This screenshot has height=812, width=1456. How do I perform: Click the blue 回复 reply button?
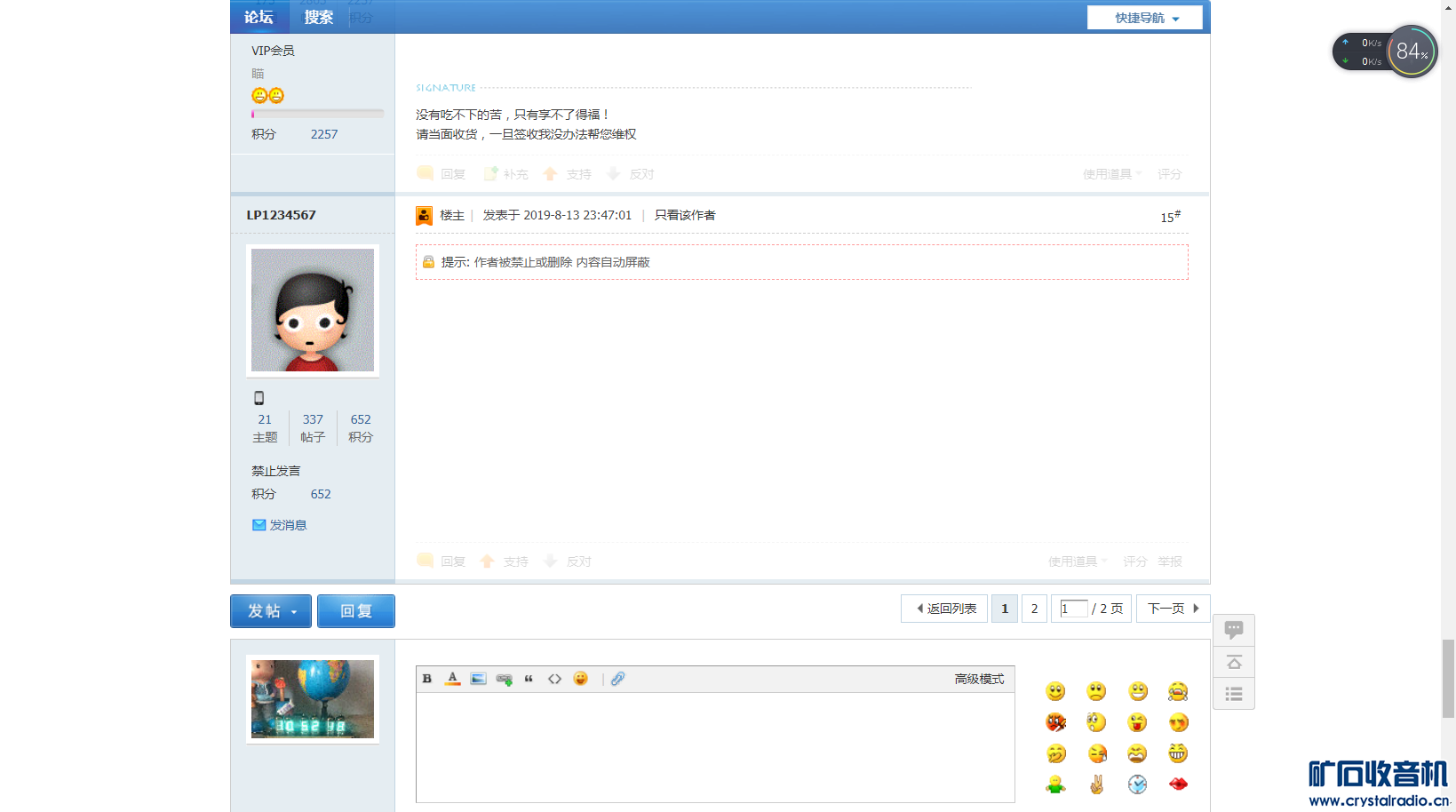[356, 611]
